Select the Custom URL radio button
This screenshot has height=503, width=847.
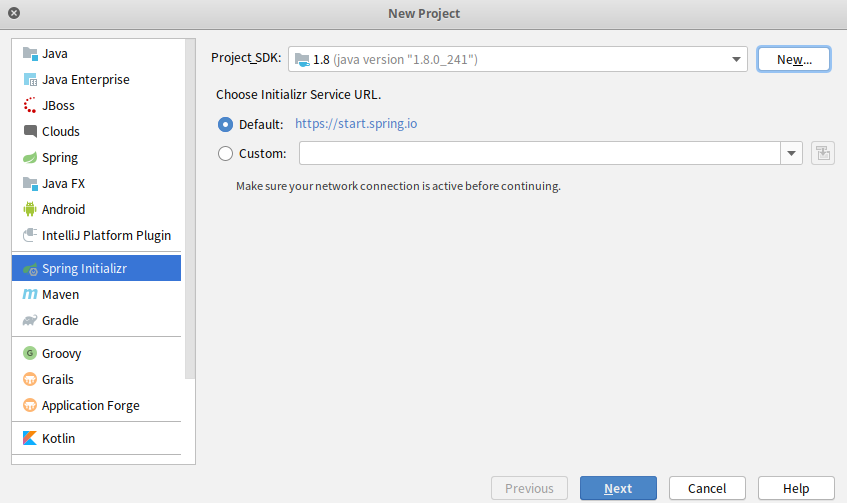tap(225, 153)
